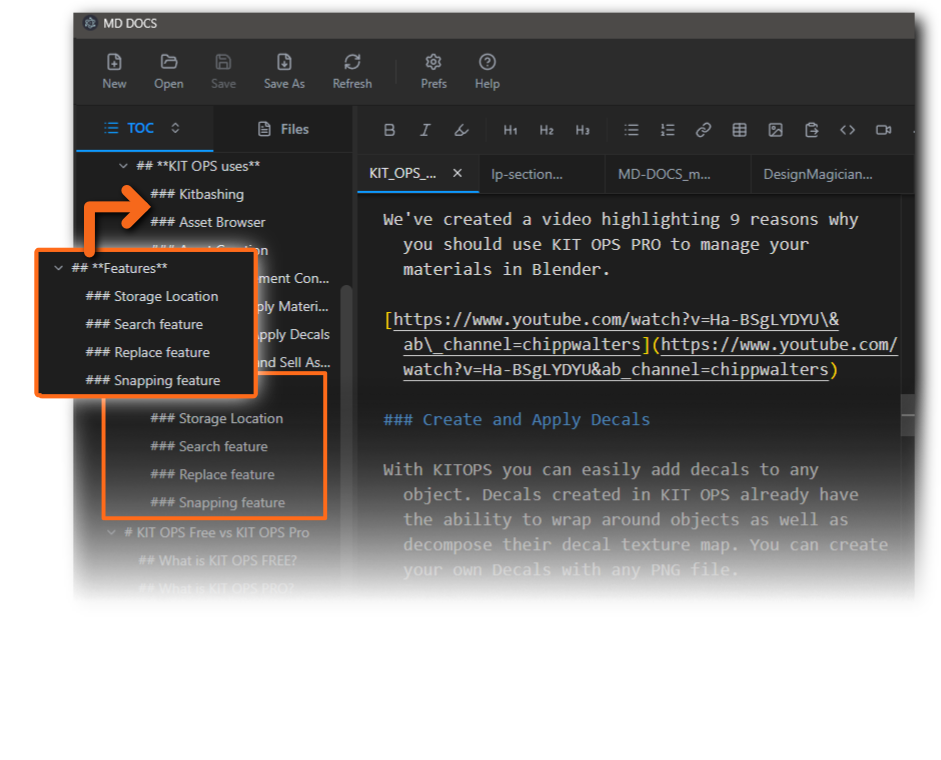Apply italic formatting
Screen dimensions: 941x760
tap(425, 130)
